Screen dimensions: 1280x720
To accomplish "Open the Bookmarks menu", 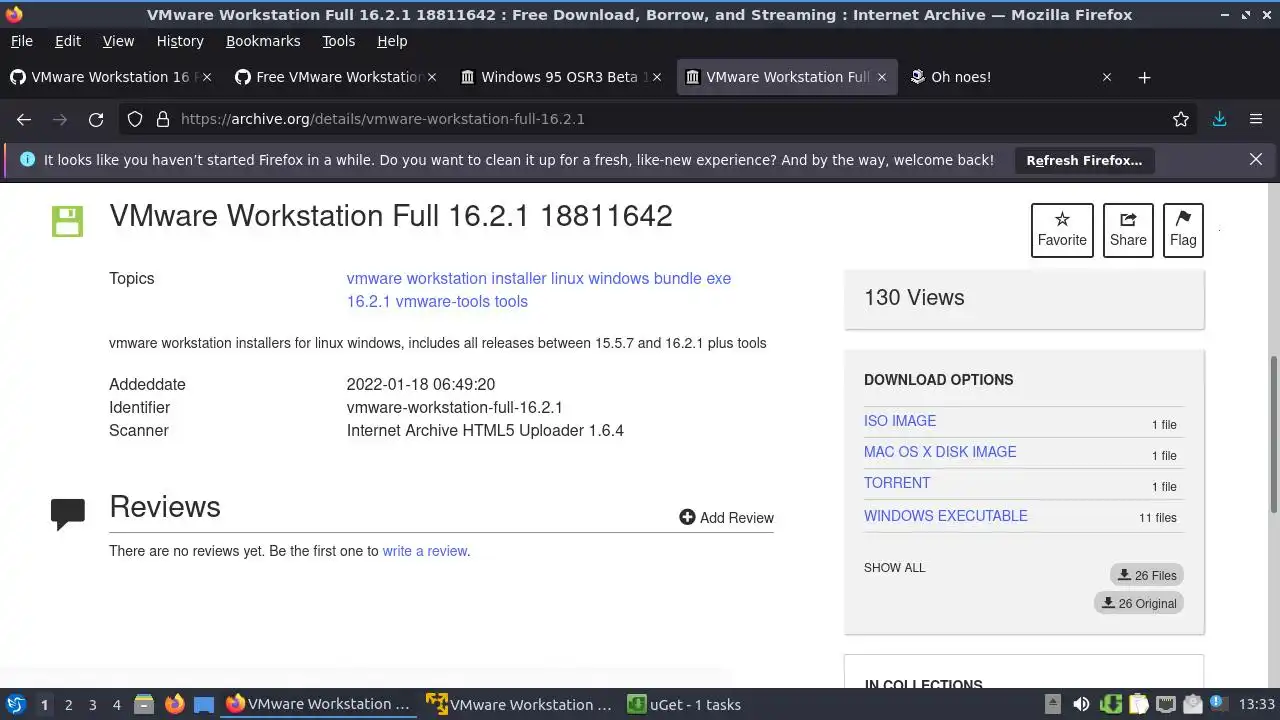I will [263, 41].
